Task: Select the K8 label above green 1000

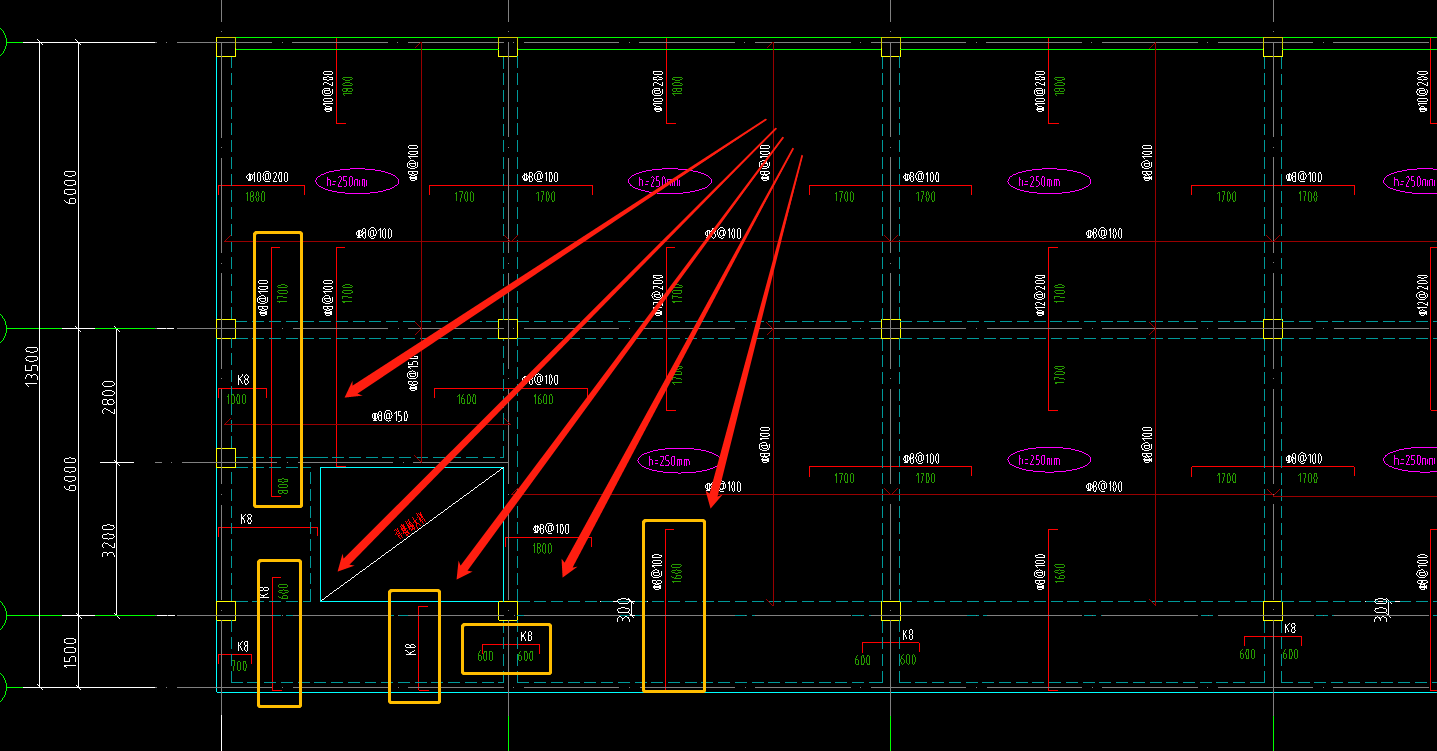Action: tap(243, 380)
